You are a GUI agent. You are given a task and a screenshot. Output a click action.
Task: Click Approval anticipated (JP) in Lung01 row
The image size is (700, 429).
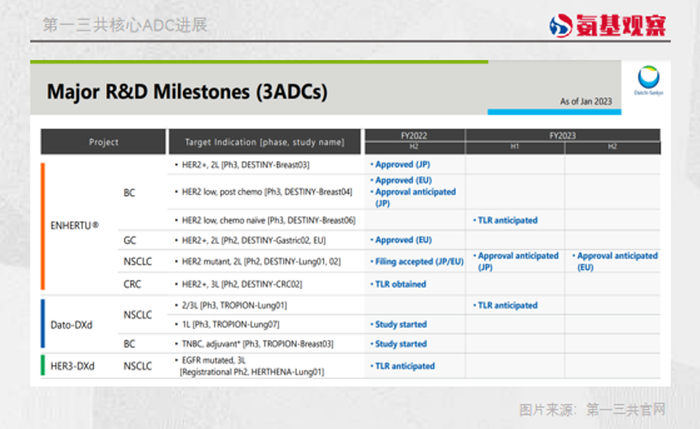[x=516, y=261]
